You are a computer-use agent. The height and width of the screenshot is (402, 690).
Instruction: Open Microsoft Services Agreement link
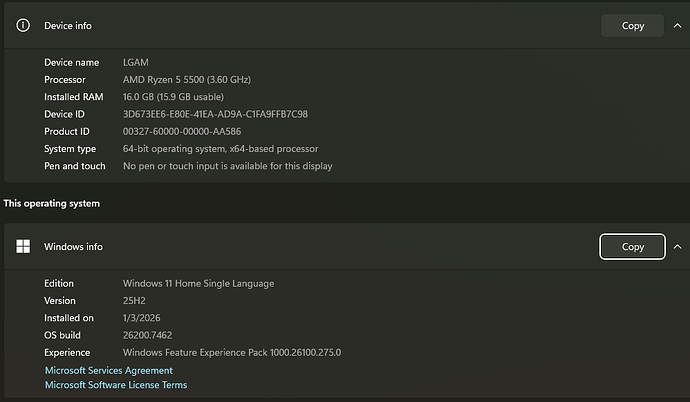(x=109, y=370)
